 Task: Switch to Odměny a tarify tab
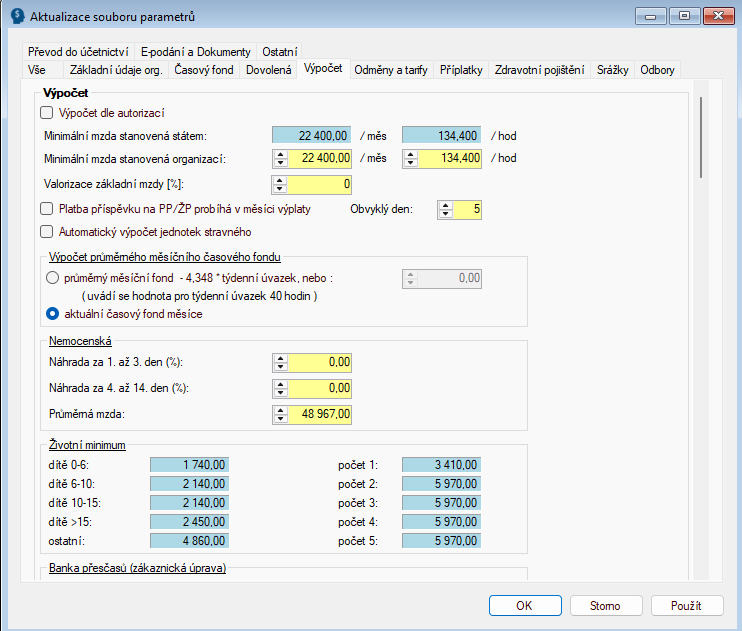click(391, 70)
